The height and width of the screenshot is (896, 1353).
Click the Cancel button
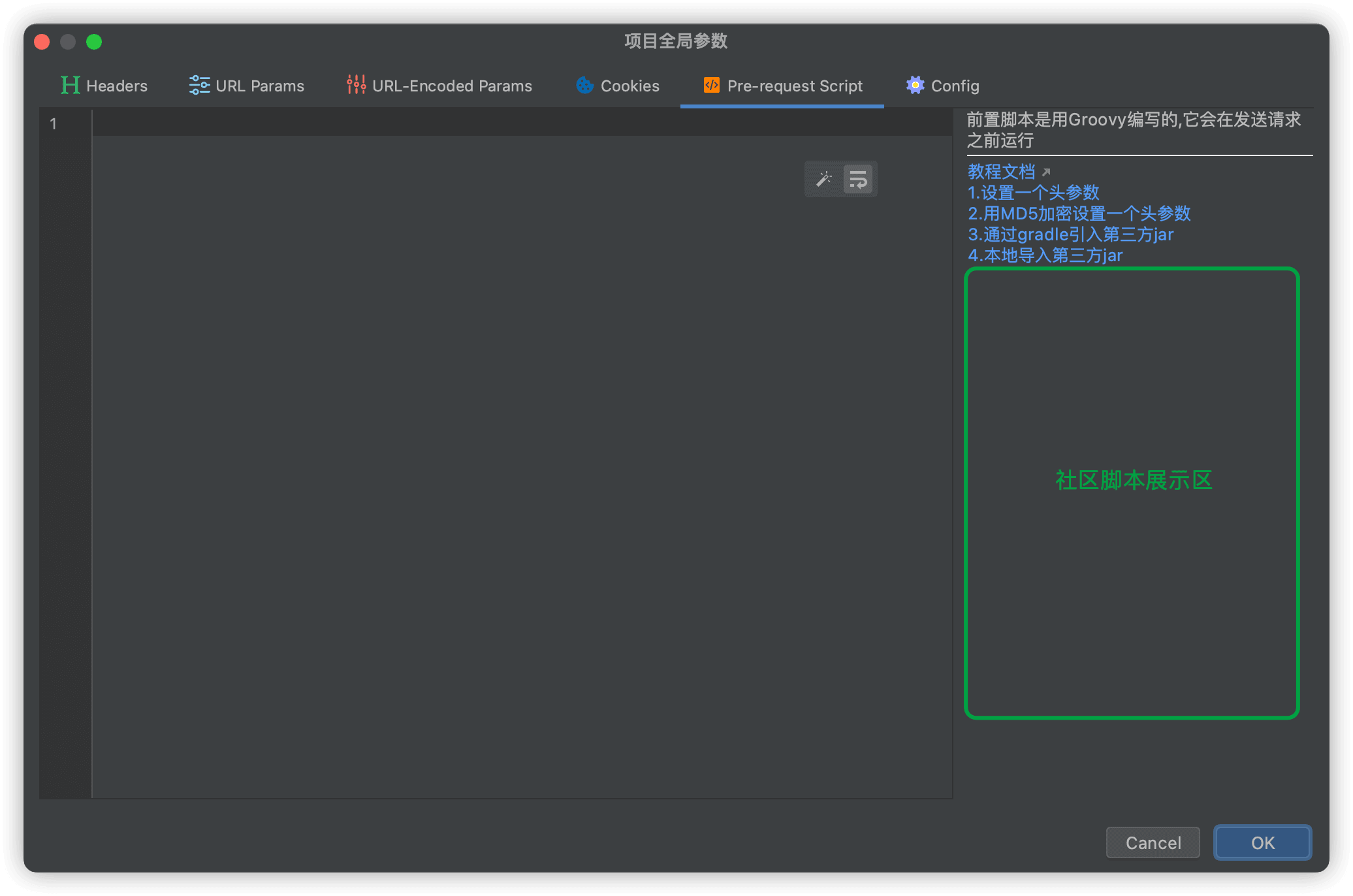pos(1152,842)
